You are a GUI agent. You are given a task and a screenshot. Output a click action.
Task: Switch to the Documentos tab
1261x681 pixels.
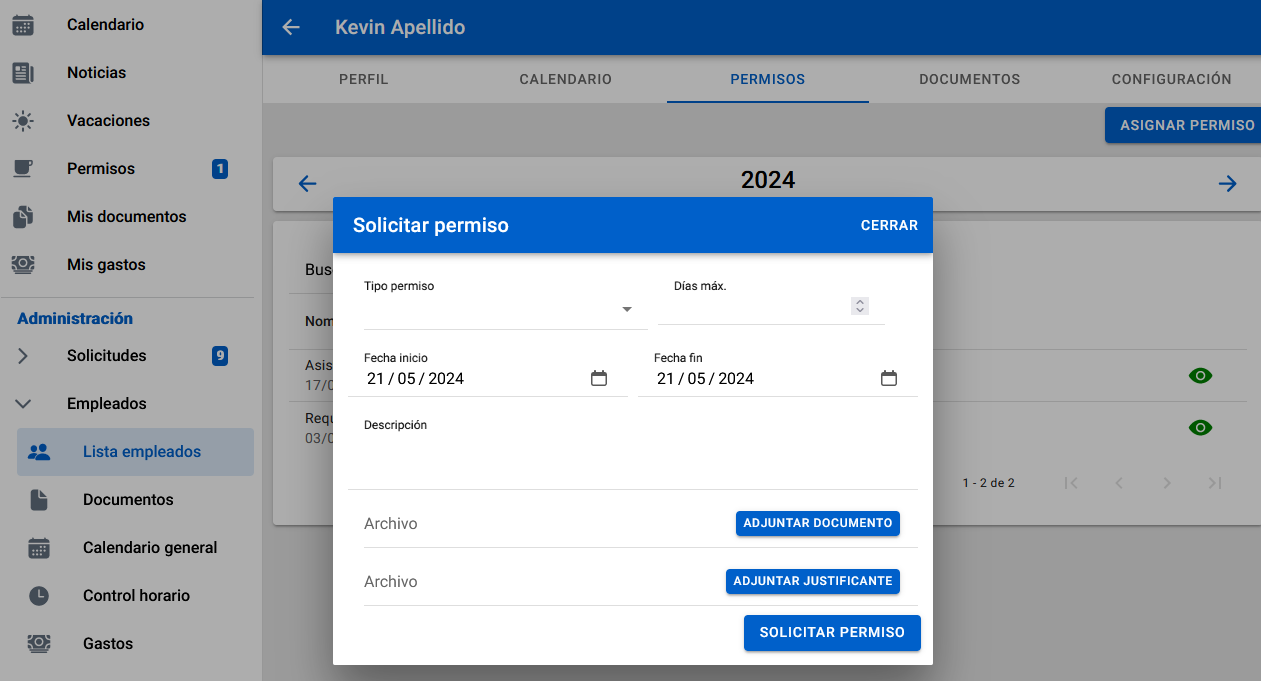969,79
